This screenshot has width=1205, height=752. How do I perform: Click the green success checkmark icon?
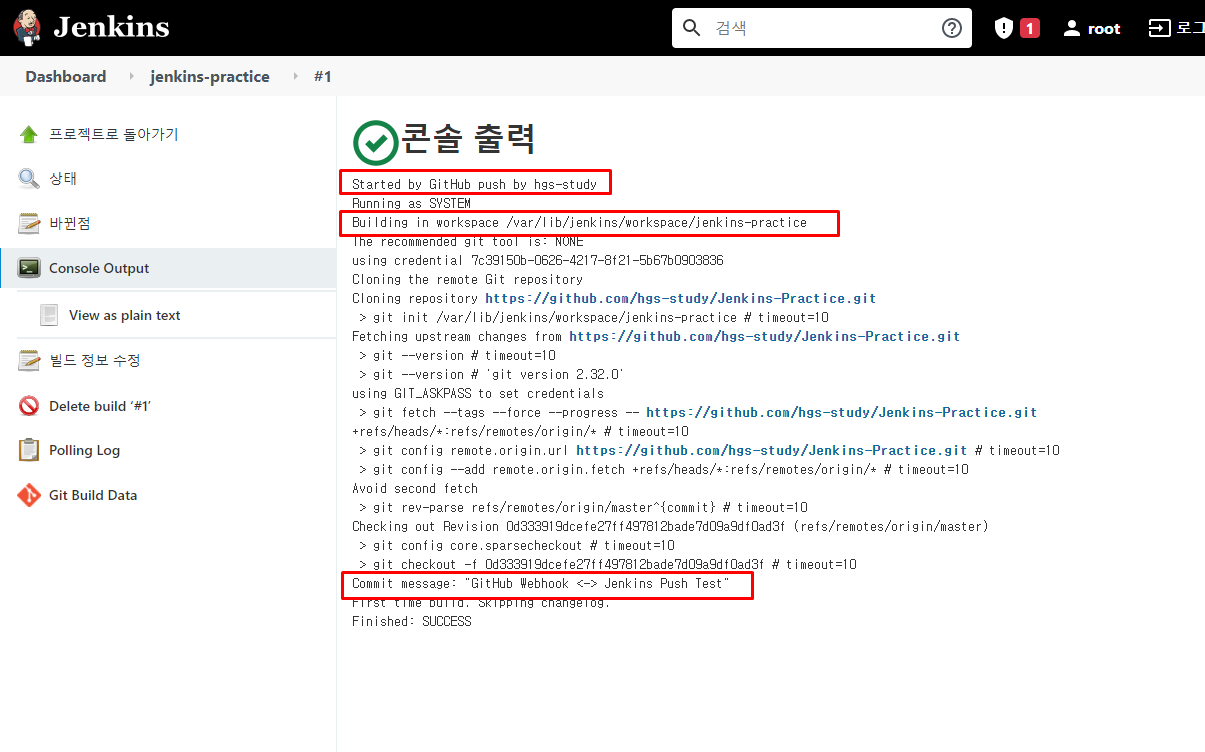click(x=374, y=141)
